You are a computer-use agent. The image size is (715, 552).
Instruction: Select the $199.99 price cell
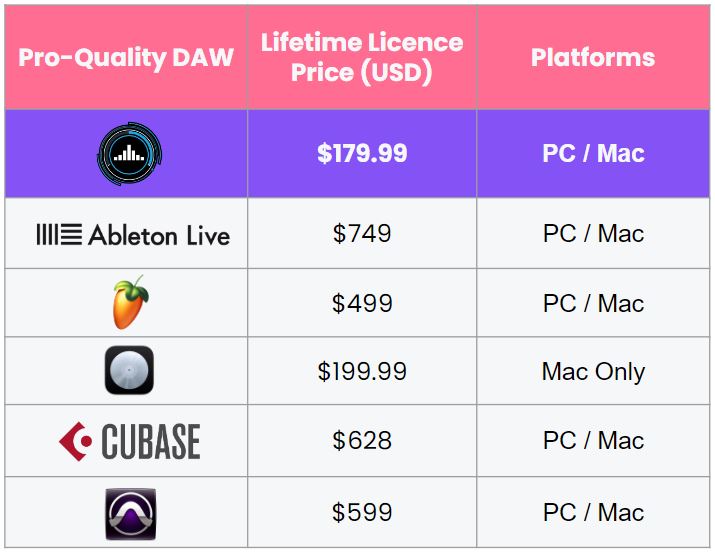pyautogui.click(x=362, y=372)
